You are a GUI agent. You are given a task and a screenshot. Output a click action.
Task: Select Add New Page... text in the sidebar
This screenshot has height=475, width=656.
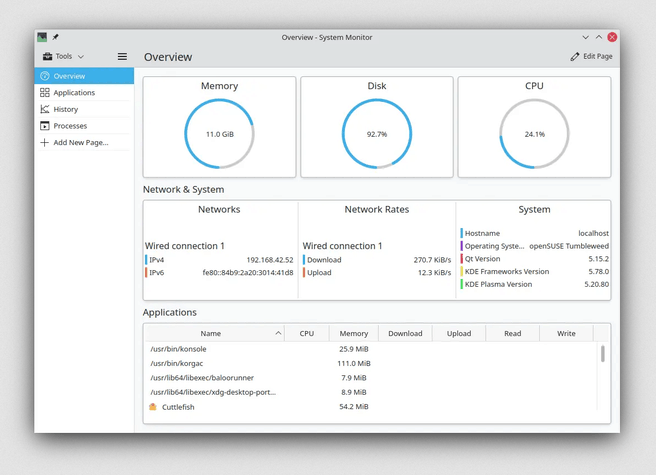pyautogui.click(x=81, y=142)
